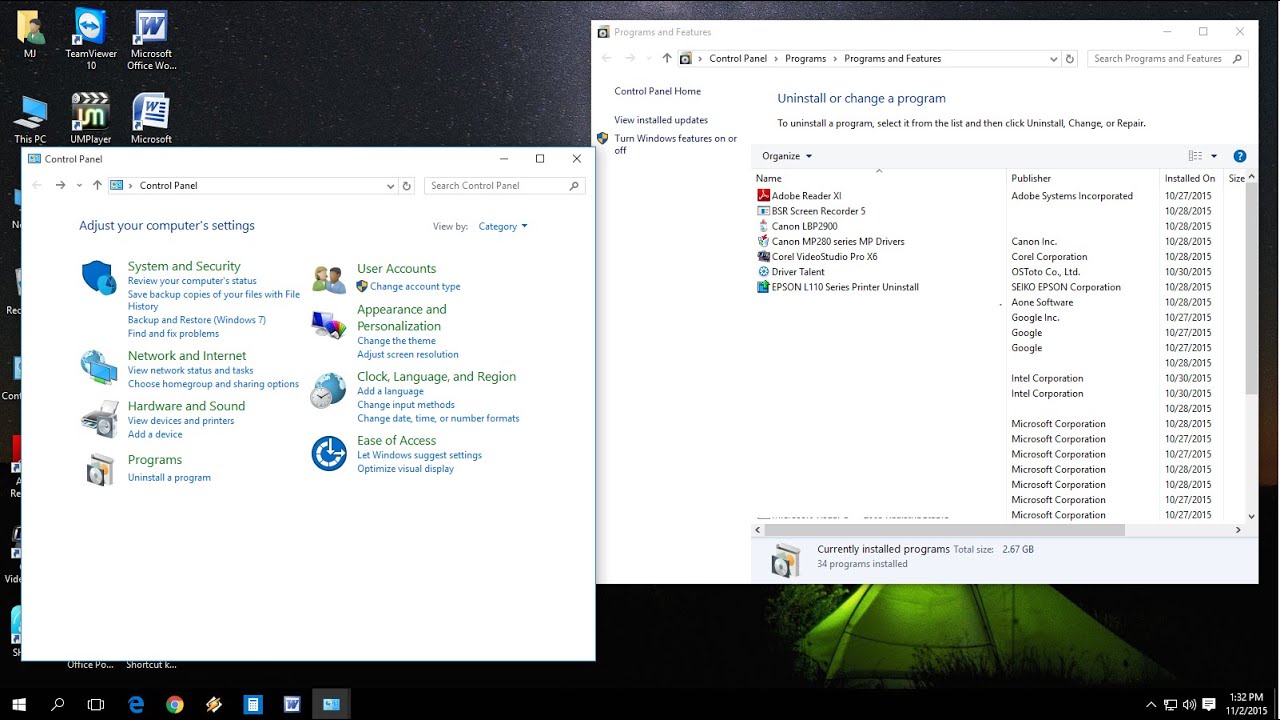Select Canon LBP2900 program entry
This screenshot has width=1280, height=720.
804,226
